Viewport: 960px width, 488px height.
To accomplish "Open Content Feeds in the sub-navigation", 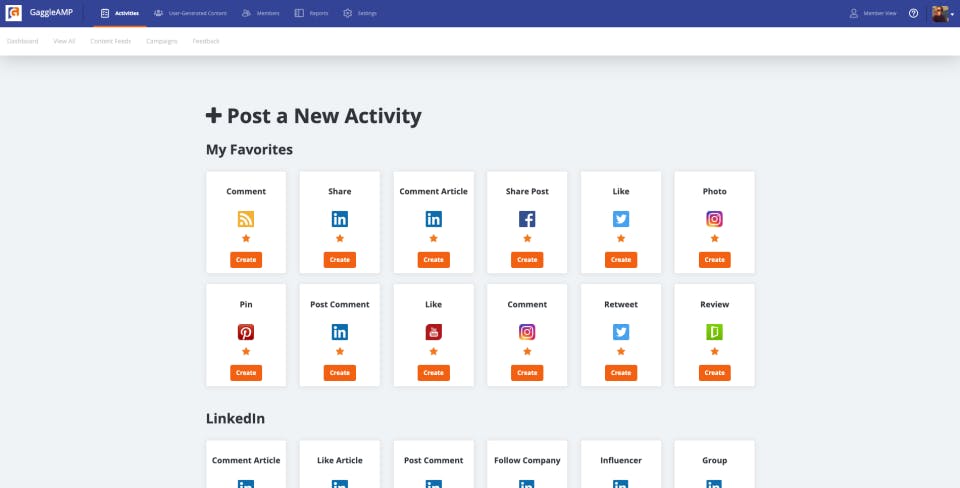I will coord(111,41).
